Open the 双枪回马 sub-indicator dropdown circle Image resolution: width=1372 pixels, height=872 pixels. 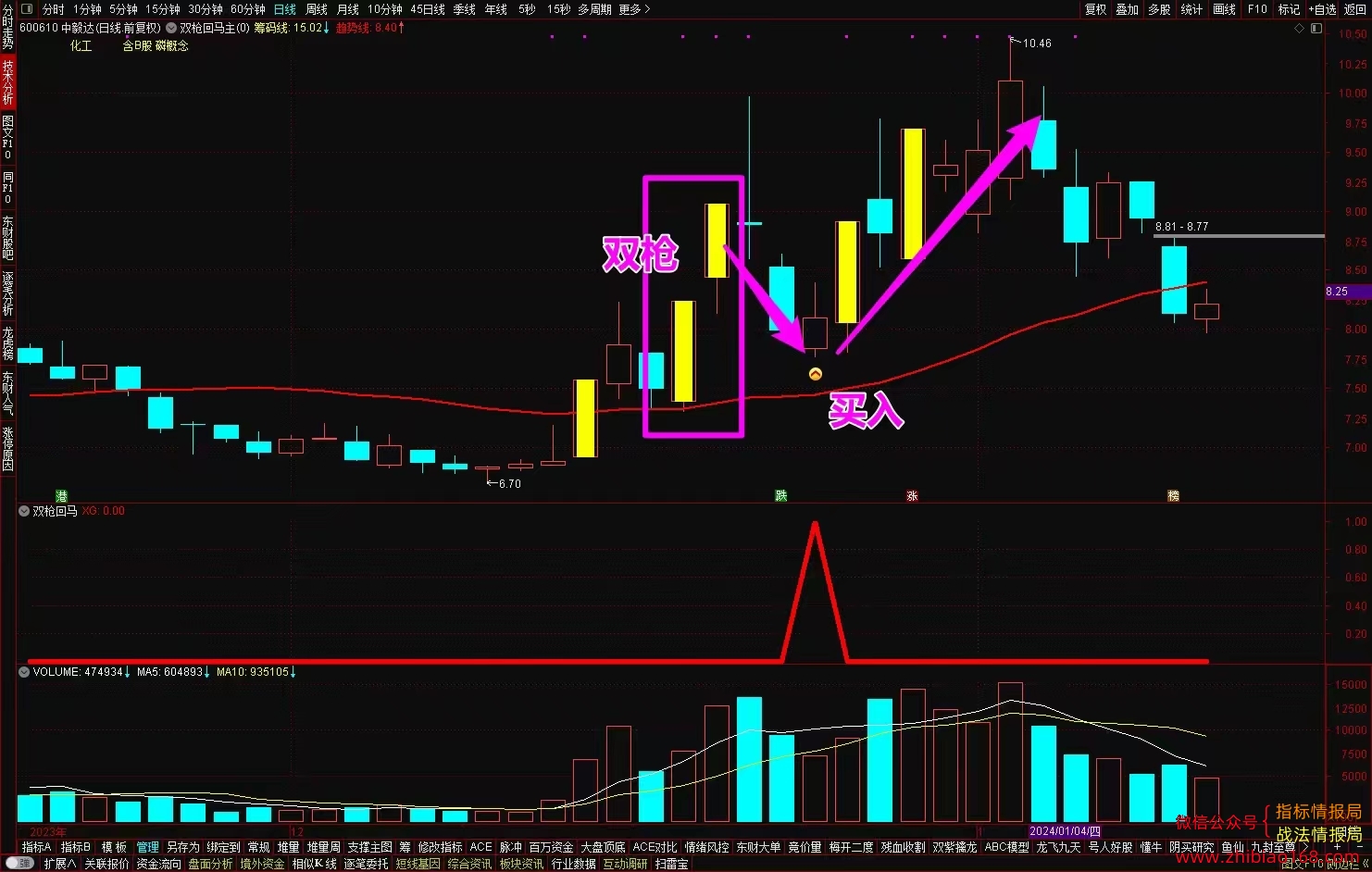tap(24, 511)
